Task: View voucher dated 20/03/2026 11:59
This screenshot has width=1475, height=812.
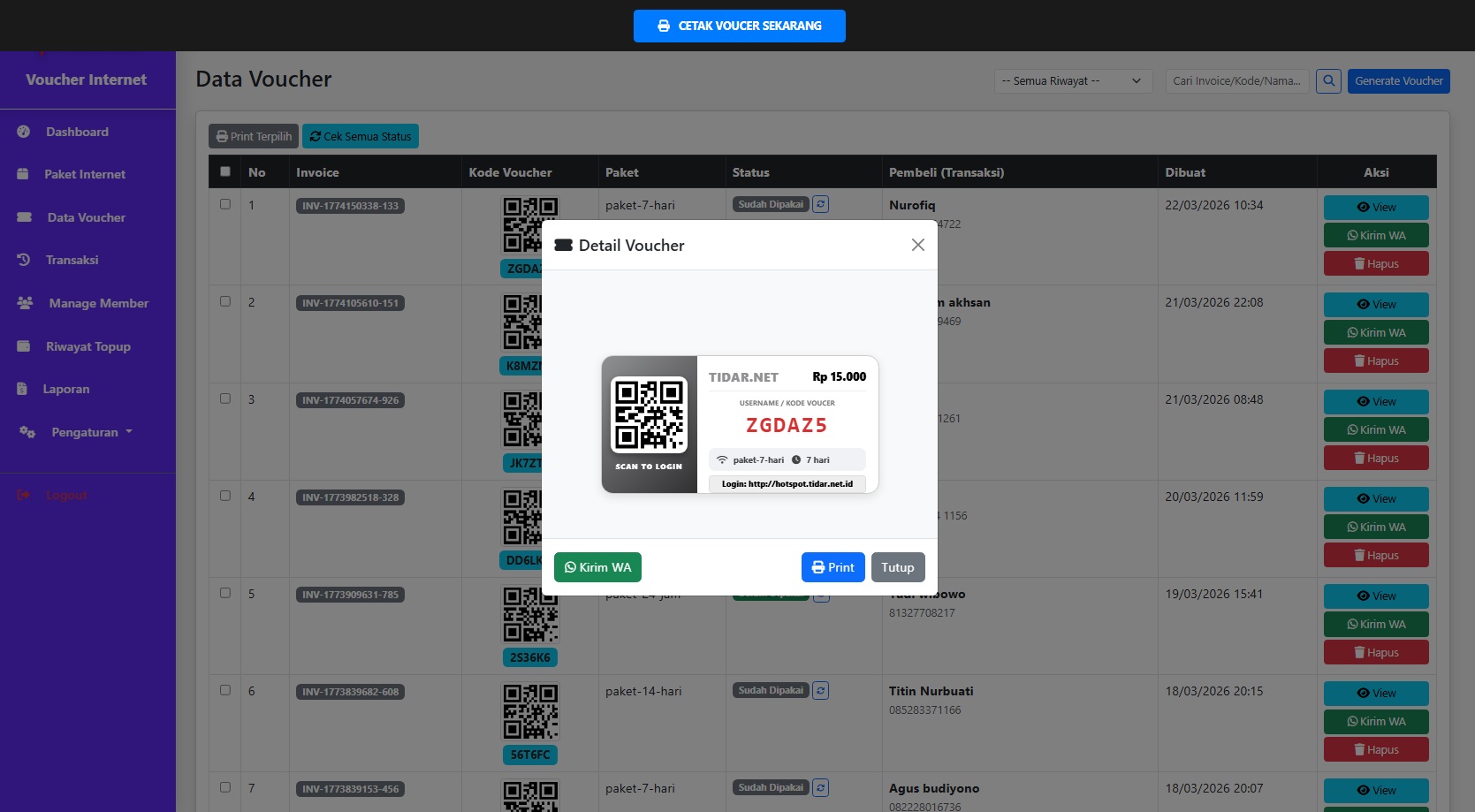Action: pyautogui.click(x=1376, y=499)
